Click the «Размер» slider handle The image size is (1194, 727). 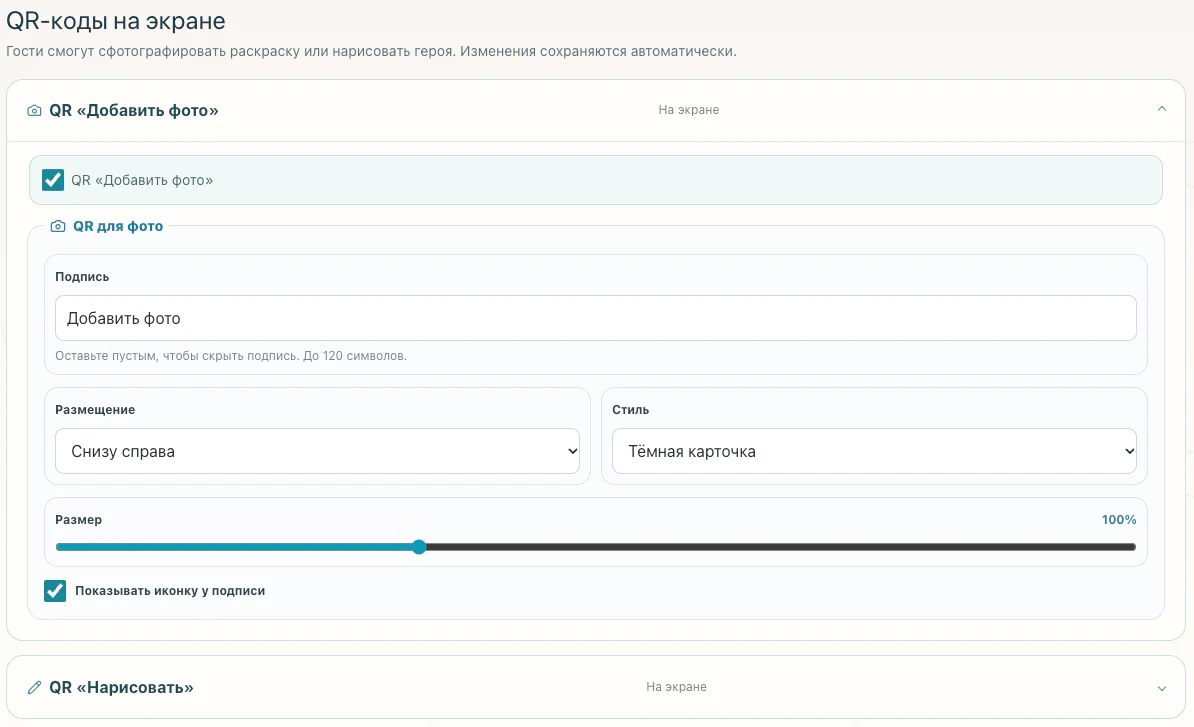click(419, 547)
